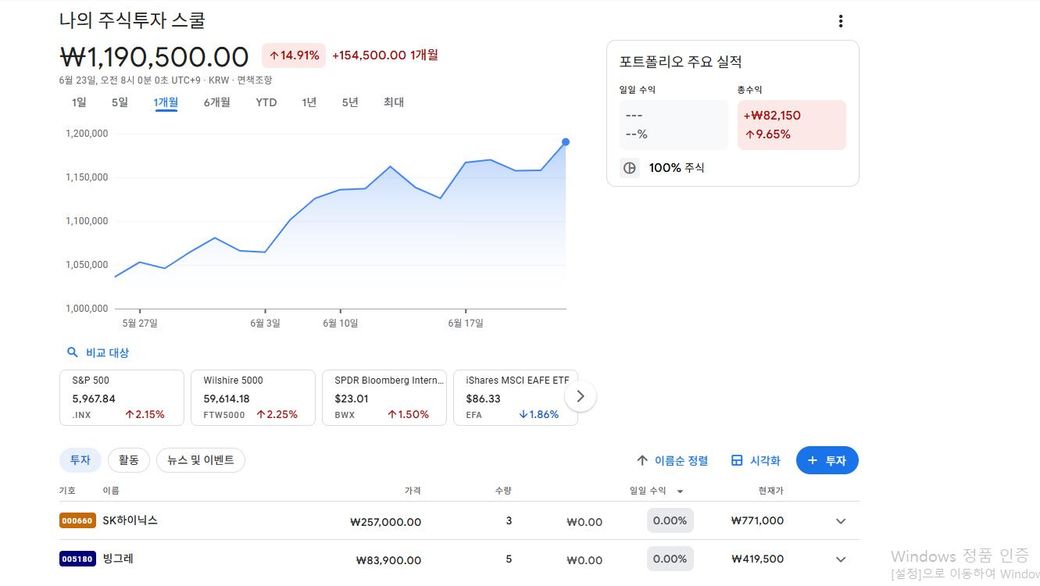Click the 총수익 total return card
The image size is (1040, 586).
791,125
